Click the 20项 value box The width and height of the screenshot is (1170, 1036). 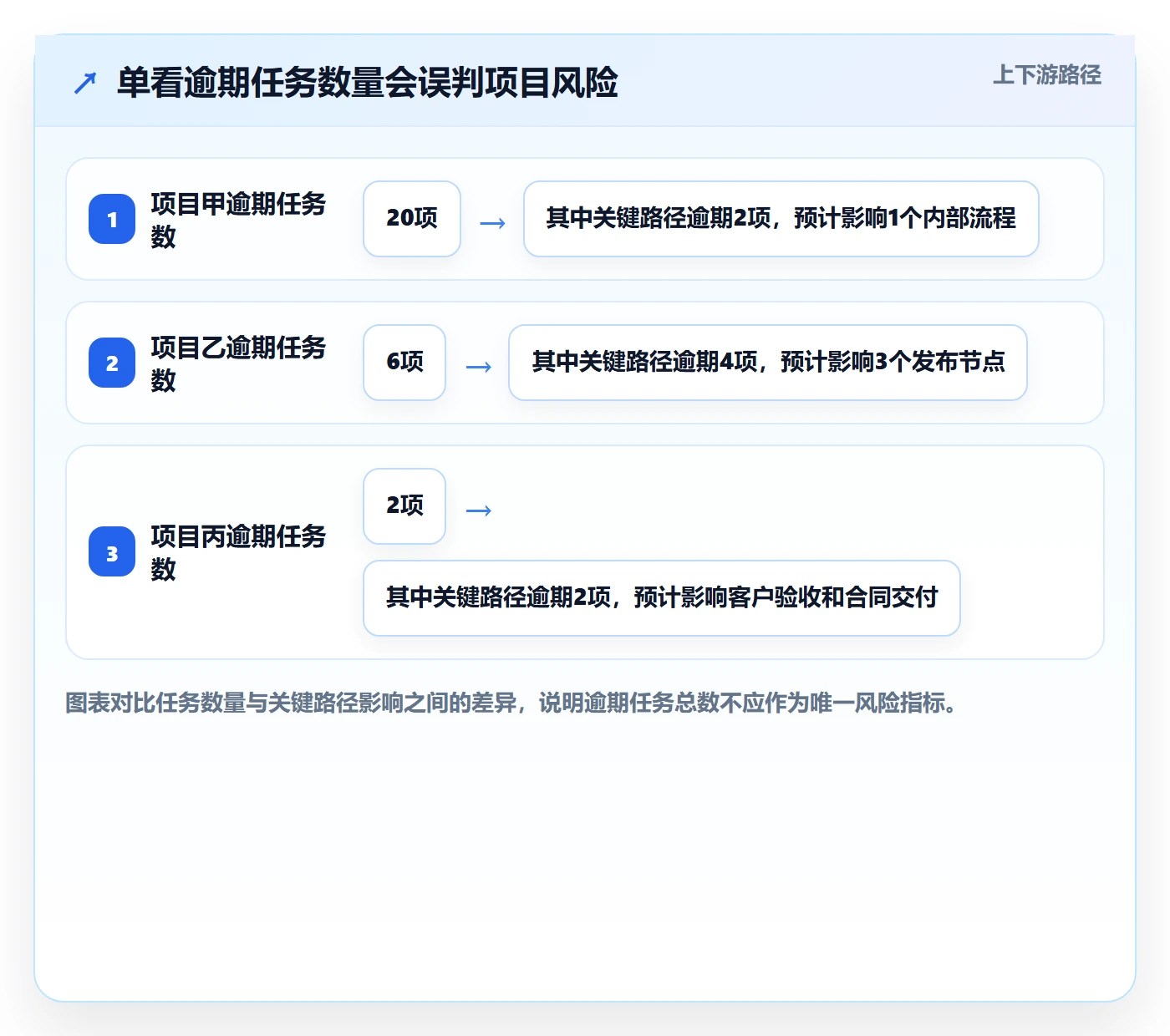pyautogui.click(x=412, y=219)
